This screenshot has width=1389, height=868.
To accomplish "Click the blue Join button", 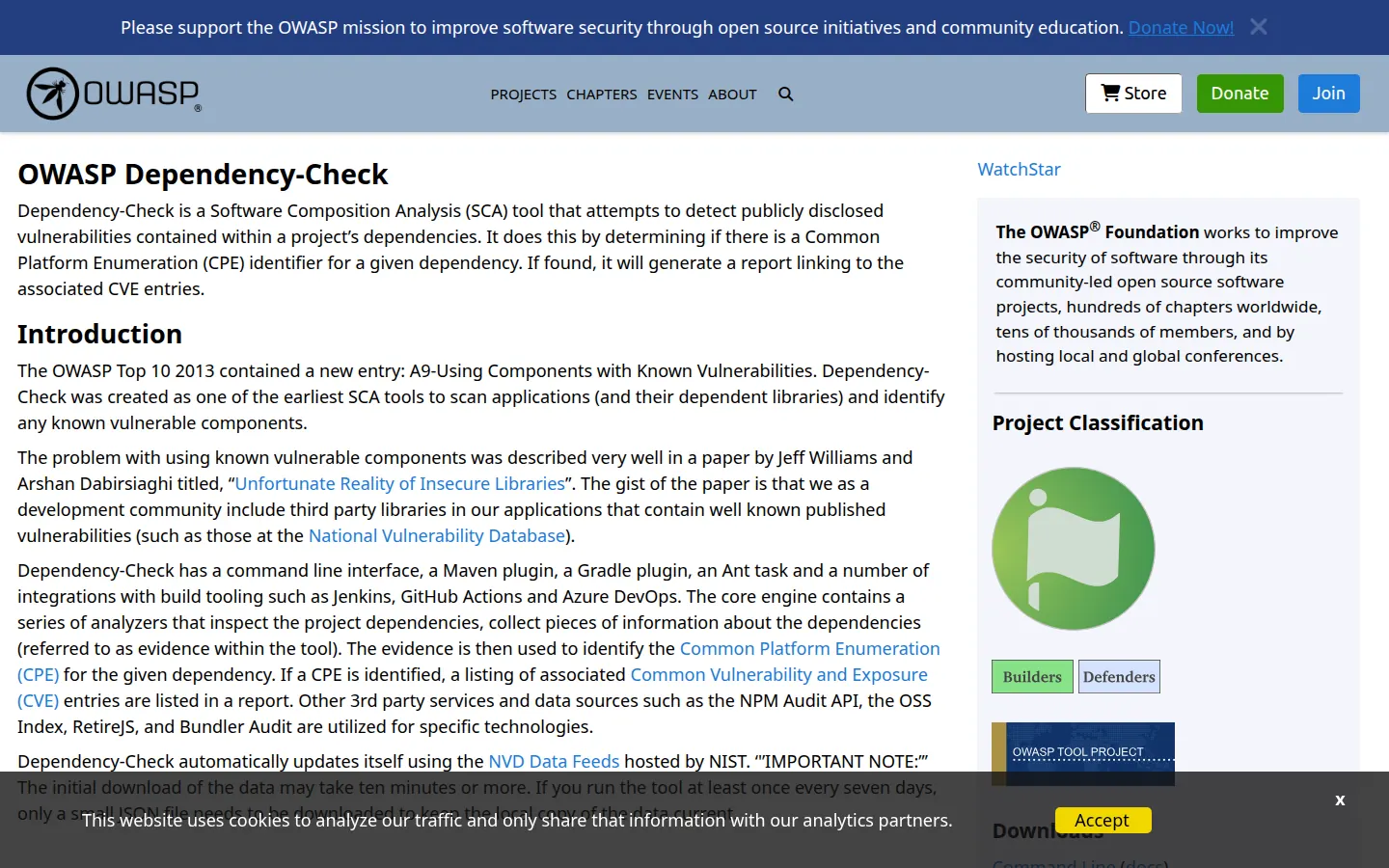I will [1328, 94].
